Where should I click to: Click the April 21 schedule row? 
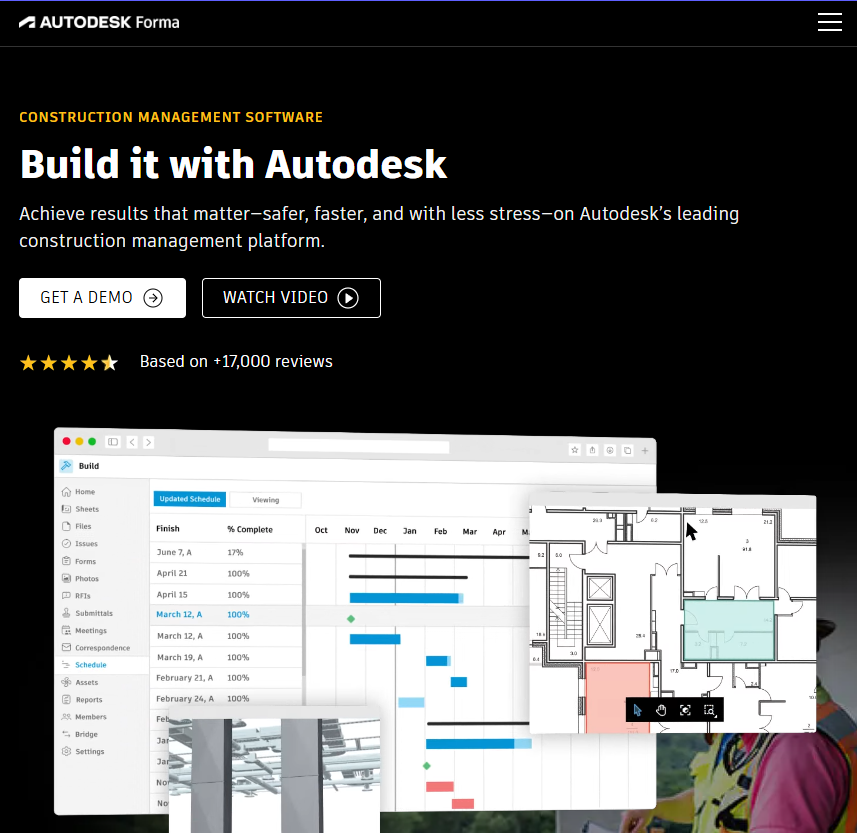pyautogui.click(x=226, y=573)
